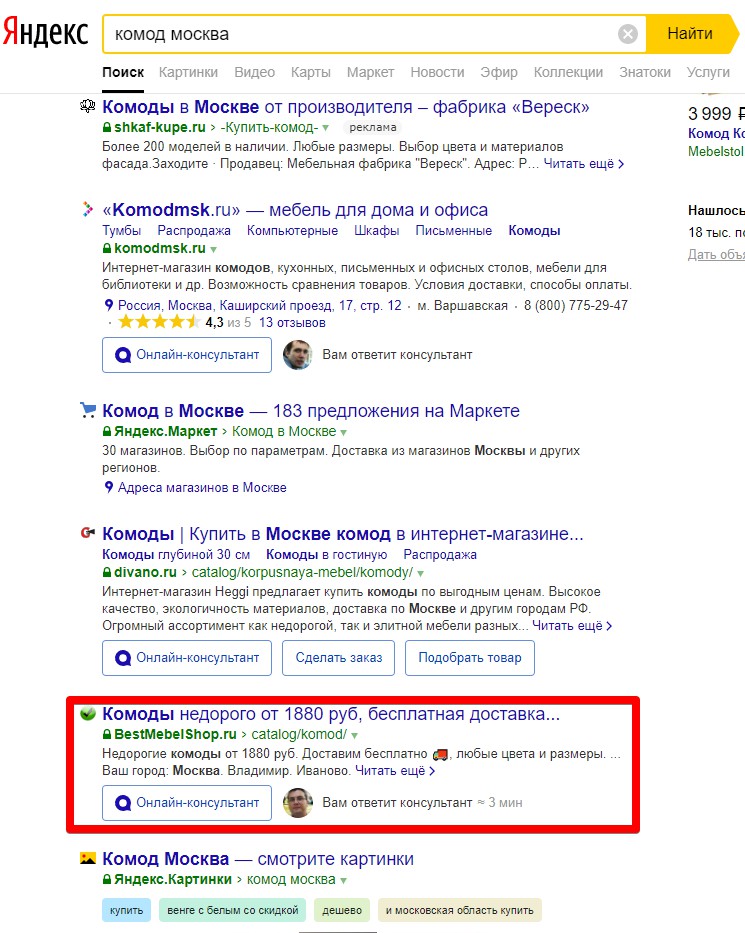This screenshot has height=933, width=745.
Task: Select и московская область купить chip
Action: [459, 910]
